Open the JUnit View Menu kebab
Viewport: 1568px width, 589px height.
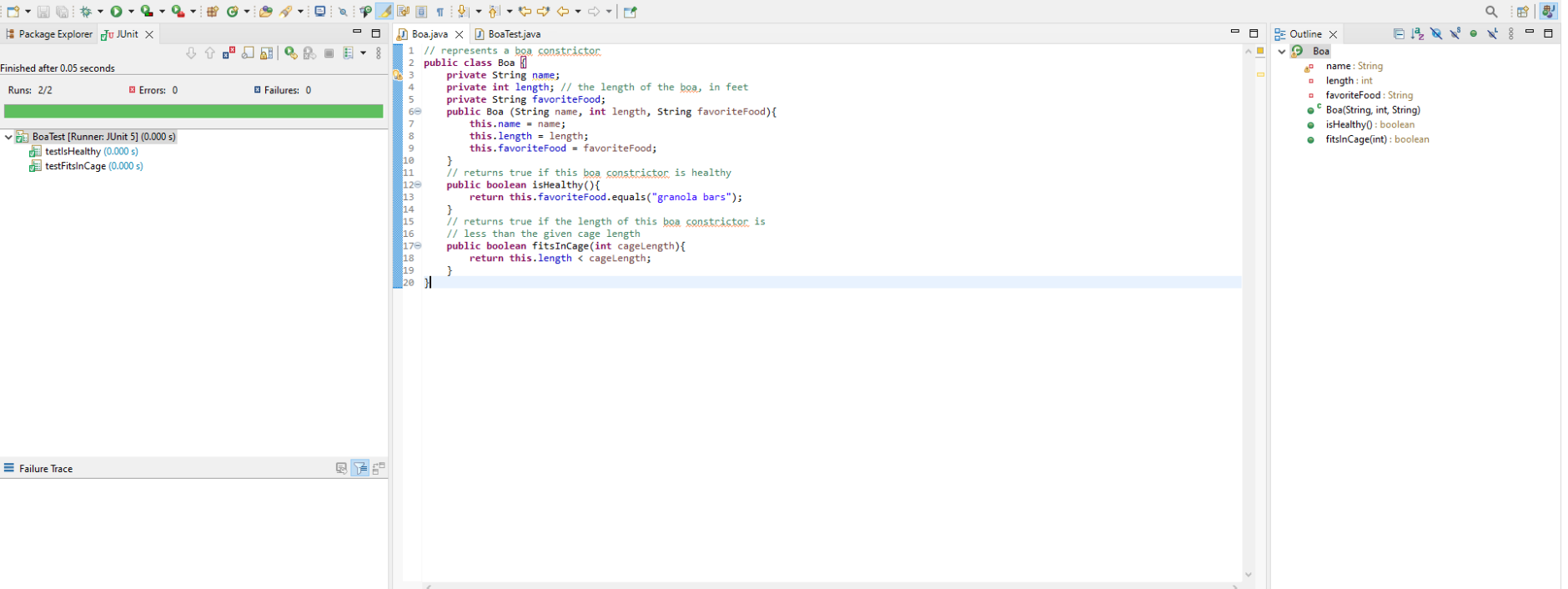pos(379,53)
